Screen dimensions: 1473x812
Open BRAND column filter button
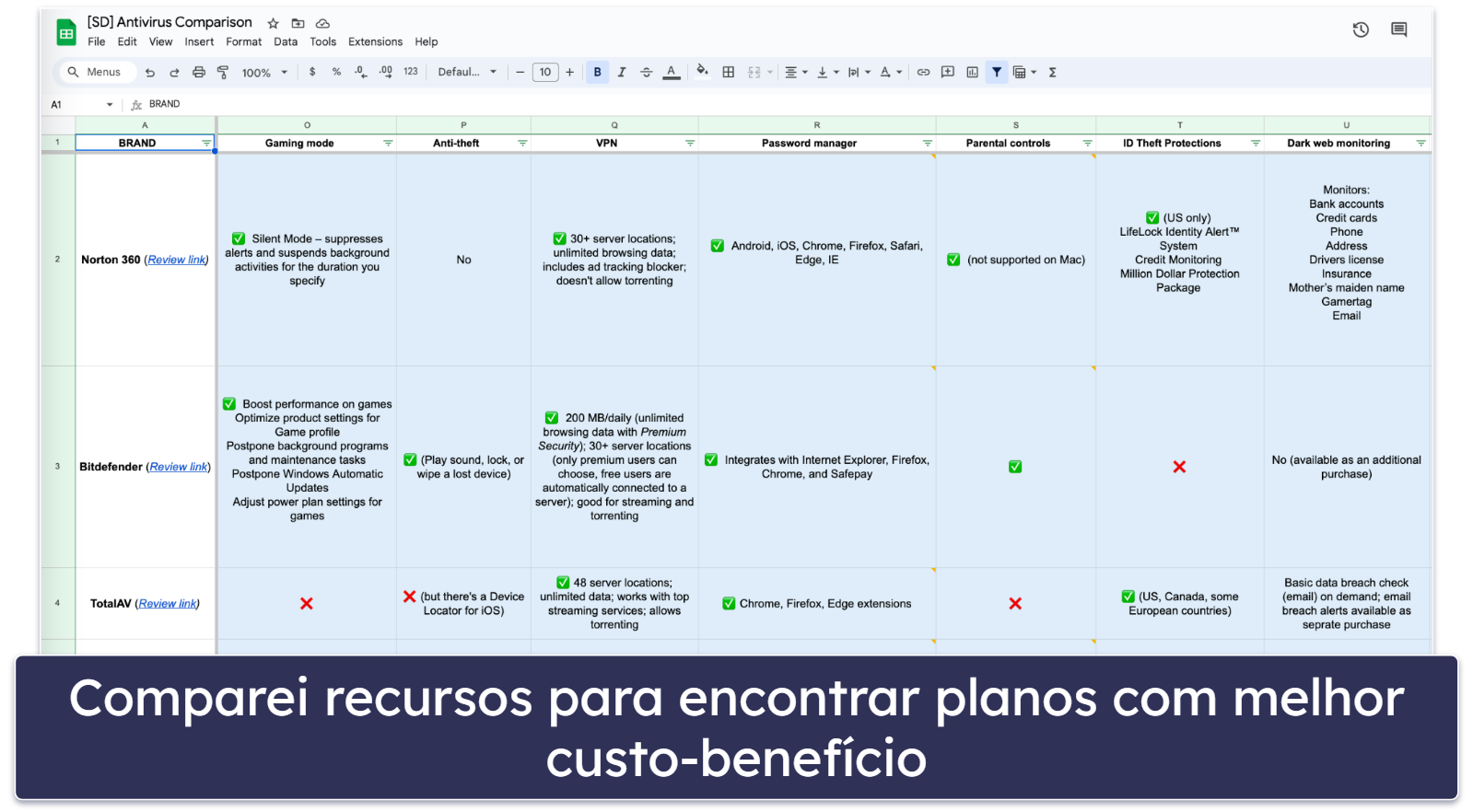click(206, 144)
